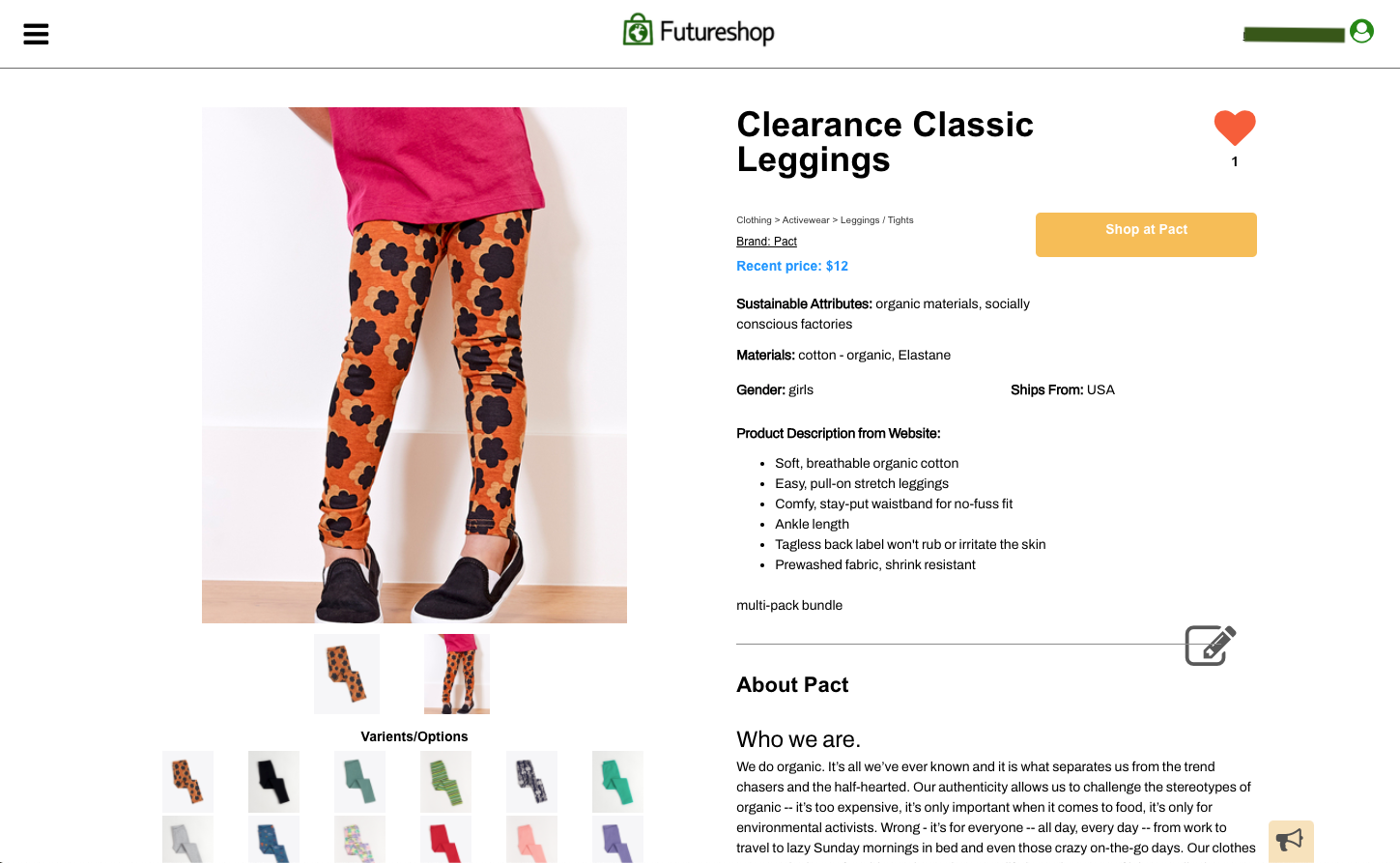Open the hamburger navigation menu
This screenshot has width=1400, height=863.
pos(36,34)
